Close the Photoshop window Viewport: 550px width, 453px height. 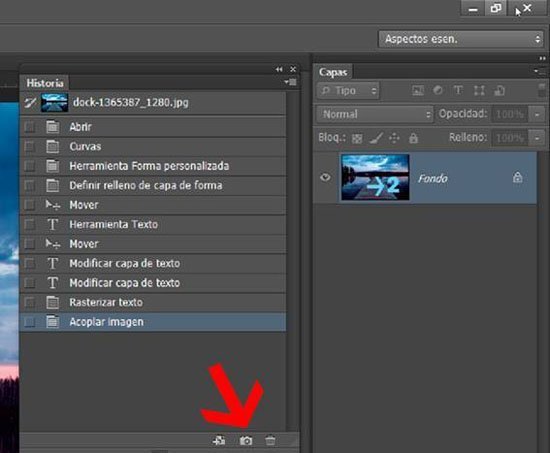point(527,8)
